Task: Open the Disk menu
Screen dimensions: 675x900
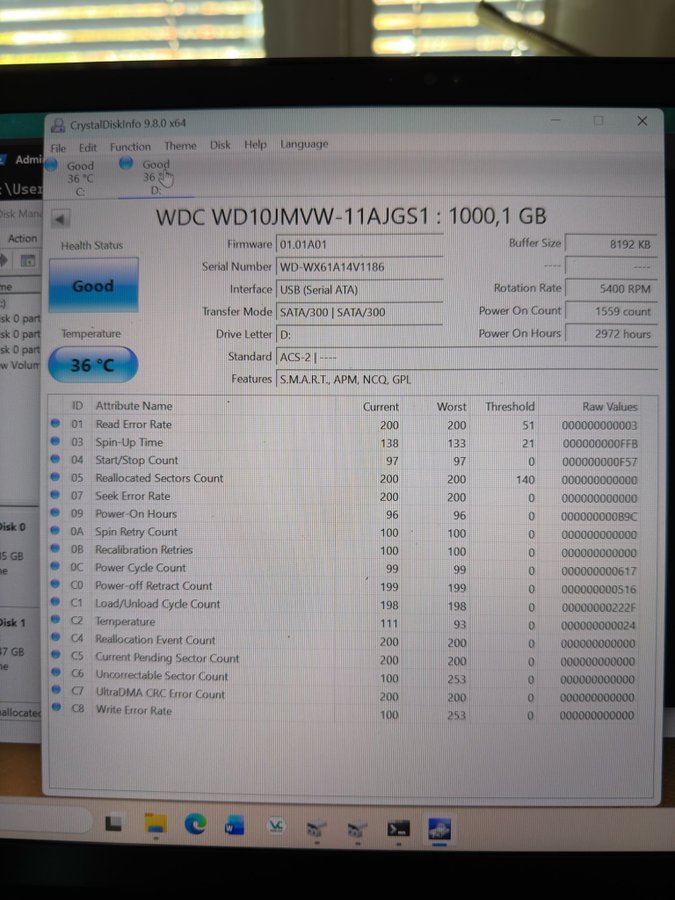Action: pyautogui.click(x=220, y=145)
